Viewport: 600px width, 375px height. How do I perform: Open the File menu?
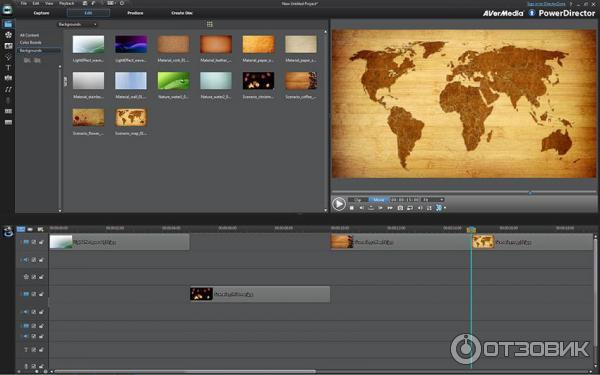coord(23,3)
